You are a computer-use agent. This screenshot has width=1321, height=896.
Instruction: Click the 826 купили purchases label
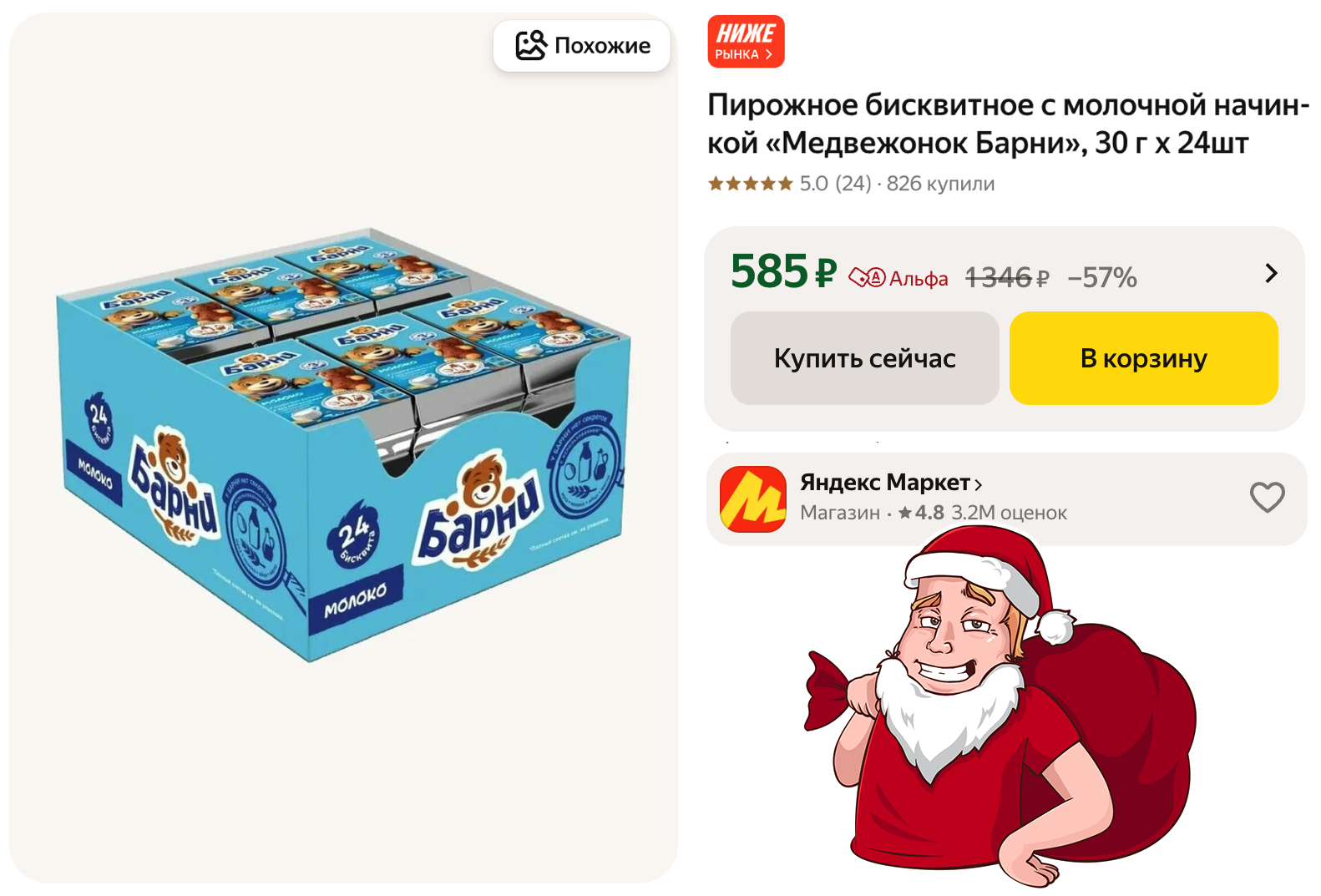tap(940, 184)
